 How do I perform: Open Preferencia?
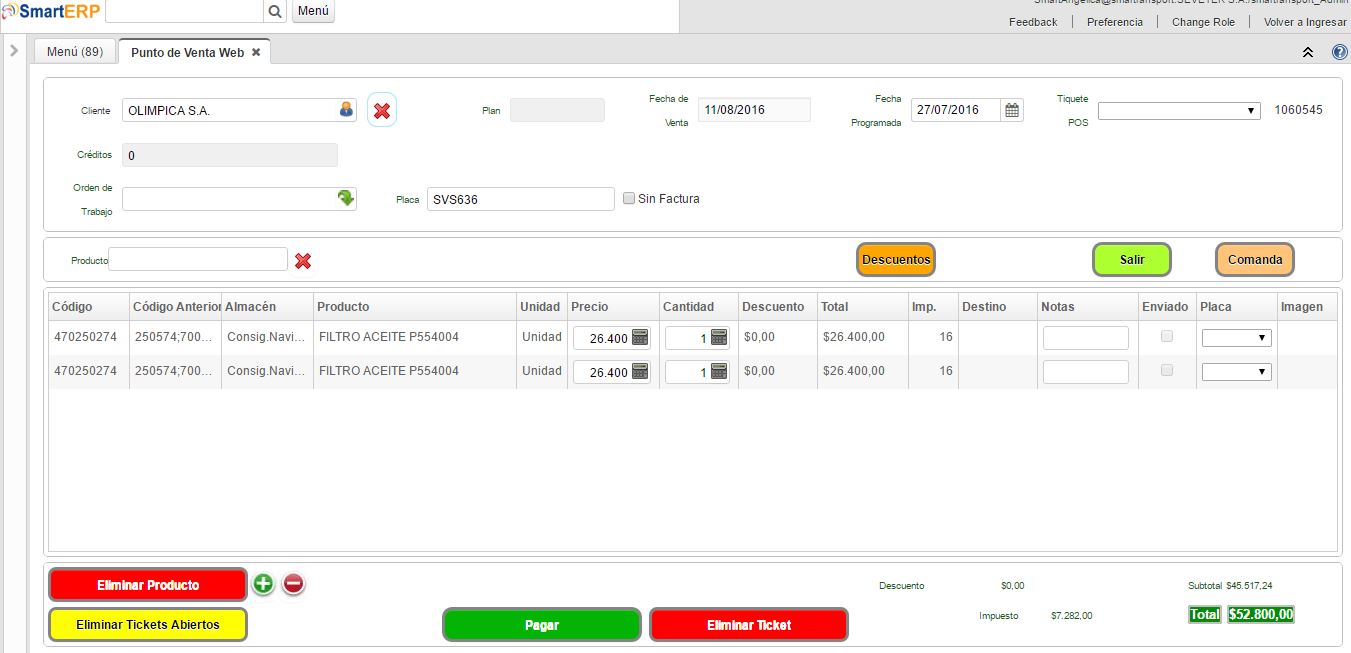[x=1115, y=22]
